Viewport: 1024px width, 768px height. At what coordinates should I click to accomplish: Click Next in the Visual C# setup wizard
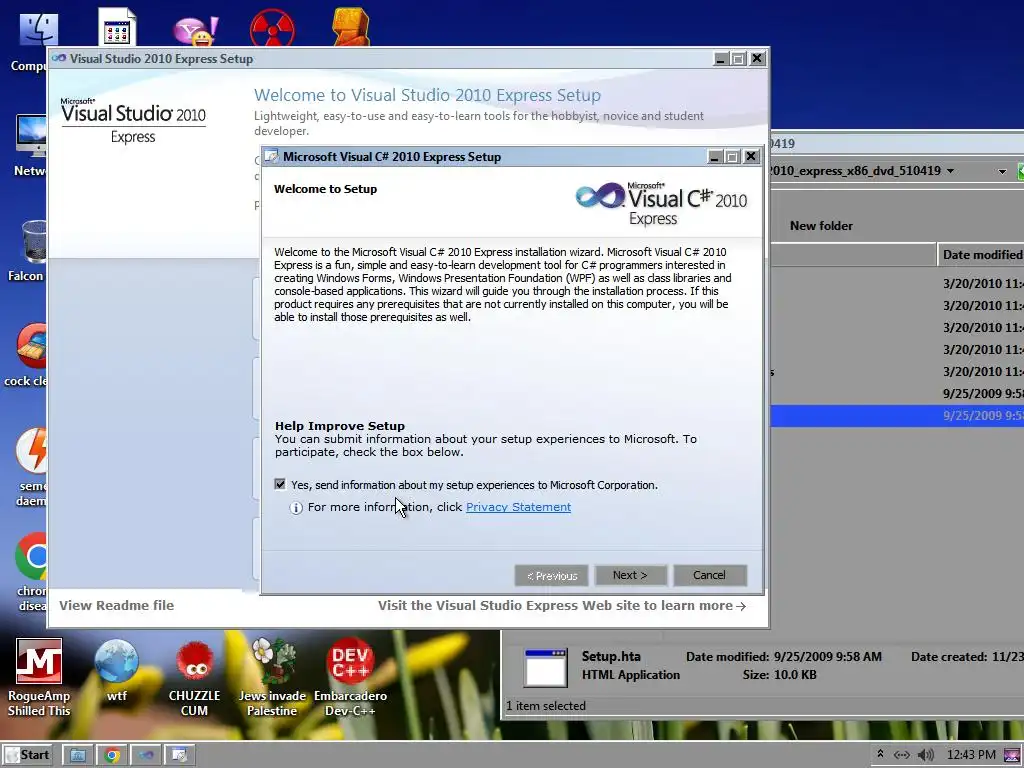point(630,575)
